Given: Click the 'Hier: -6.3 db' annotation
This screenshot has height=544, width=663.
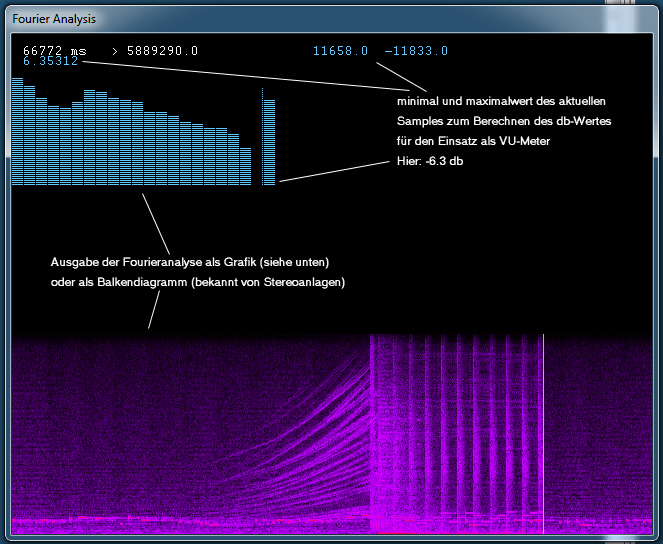Looking at the screenshot, I should pyautogui.click(x=430, y=161).
